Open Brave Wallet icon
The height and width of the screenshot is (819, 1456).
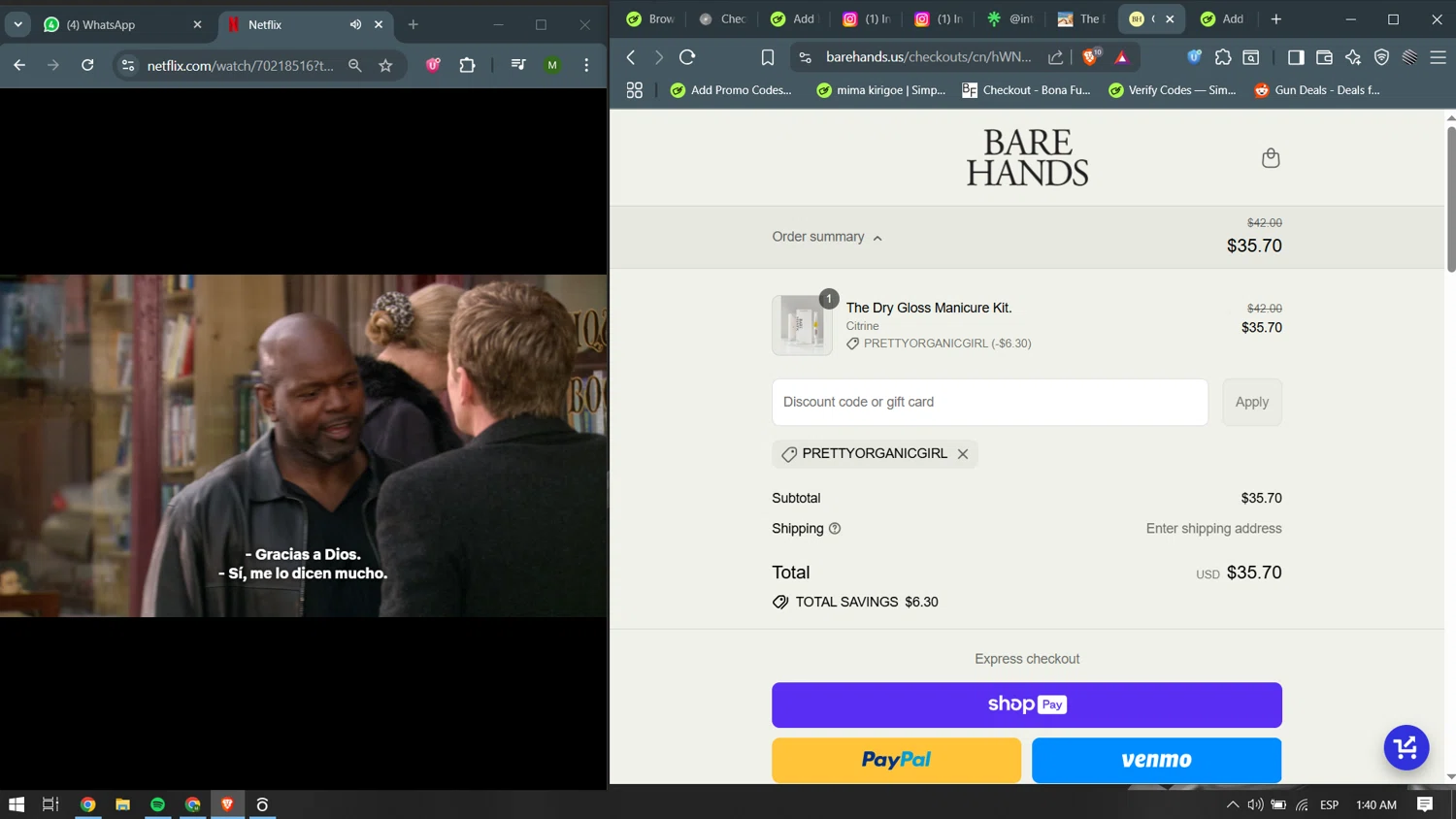[x=1324, y=57]
